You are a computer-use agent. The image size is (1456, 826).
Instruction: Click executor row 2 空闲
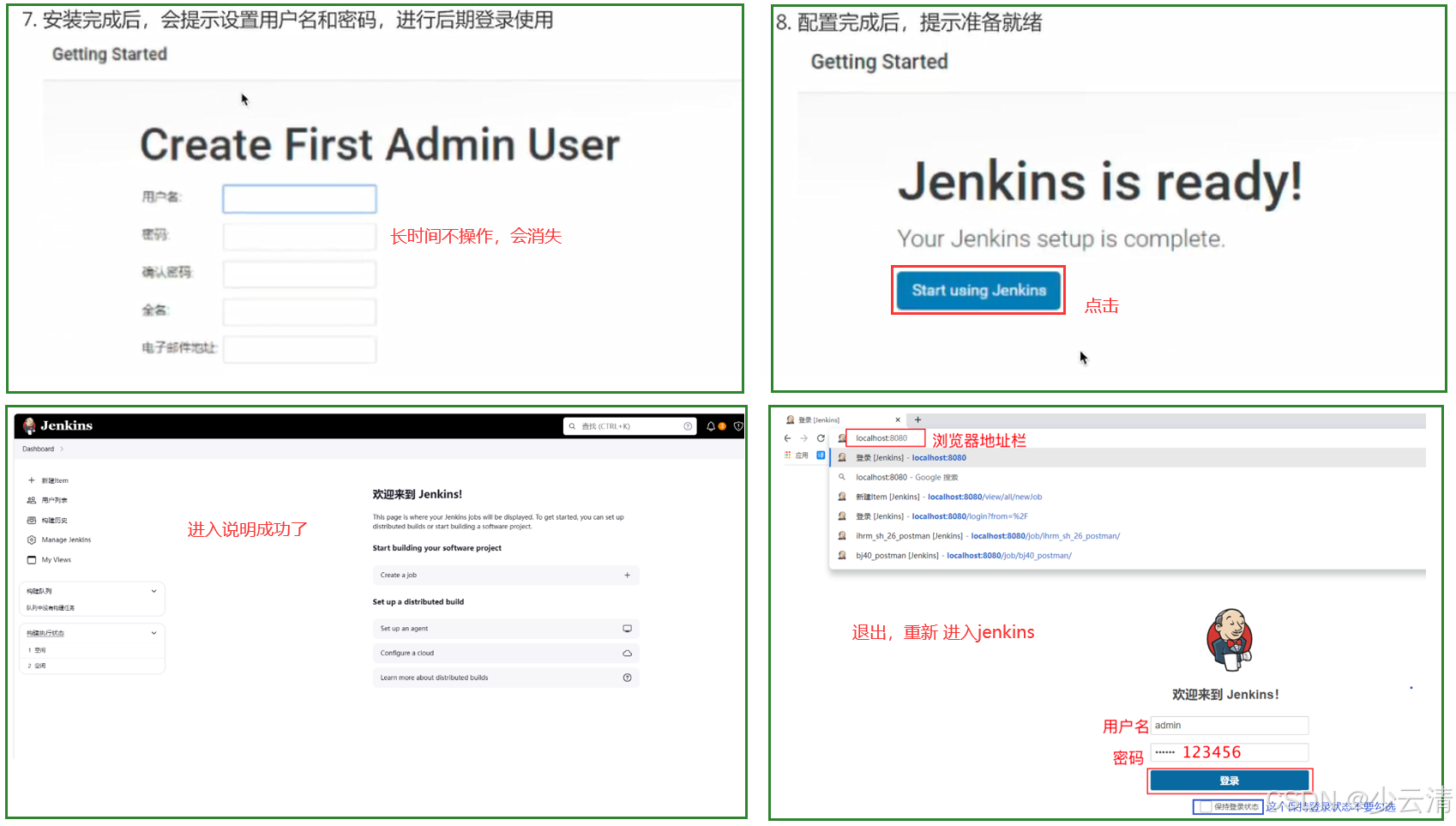click(x=92, y=666)
